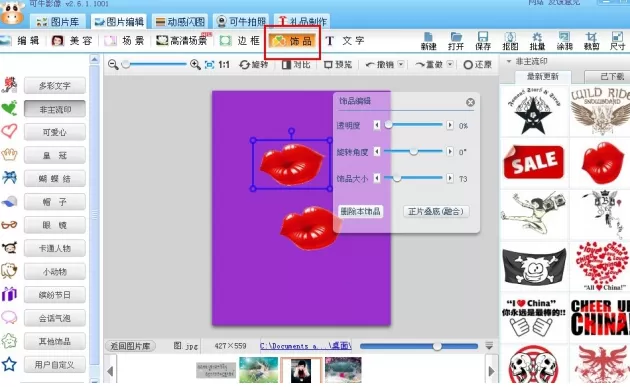
Task: Open the 高清场景 HD scene section
Action: click(x=182, y=41)
